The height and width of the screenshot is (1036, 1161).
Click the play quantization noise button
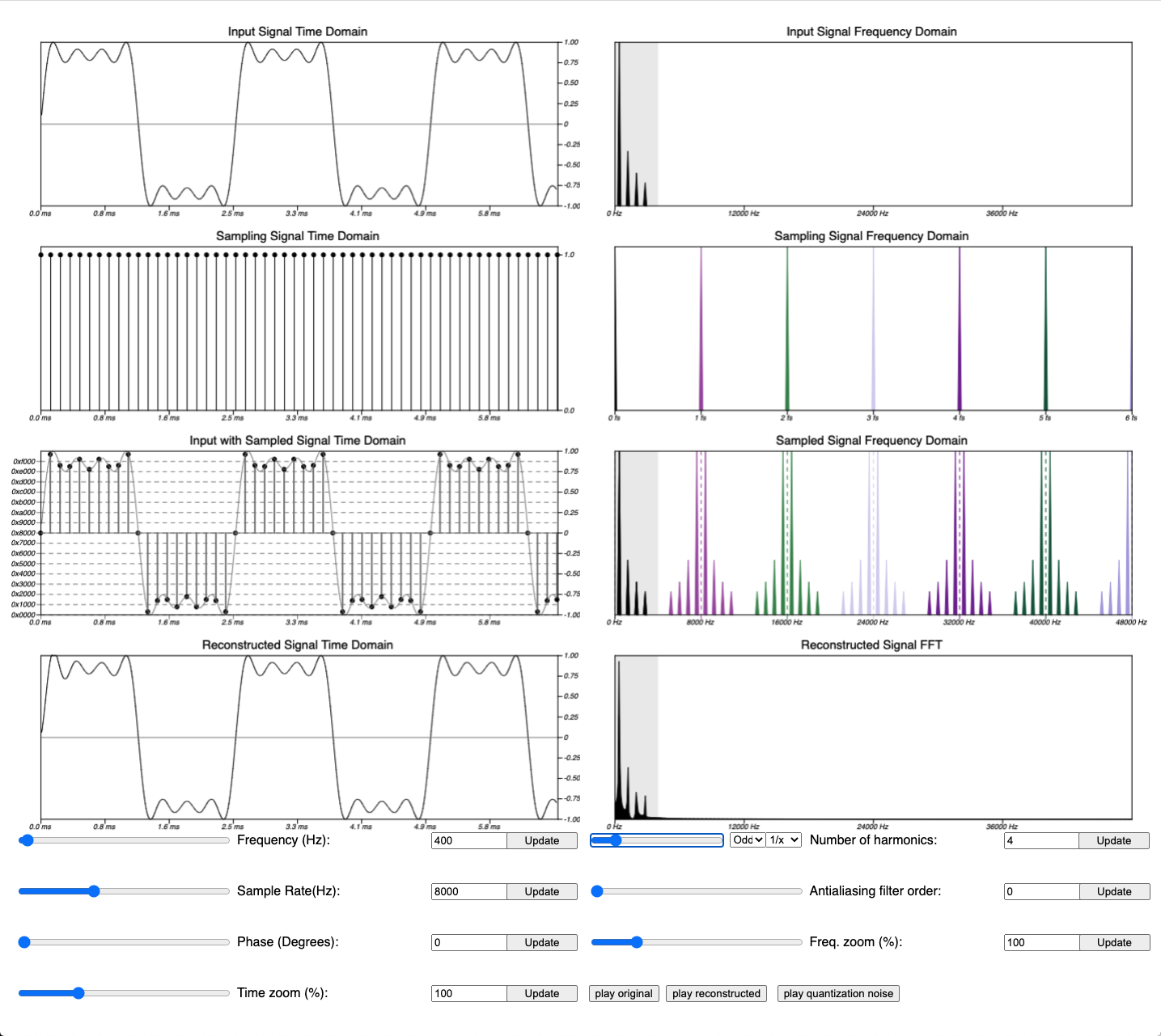838,993
